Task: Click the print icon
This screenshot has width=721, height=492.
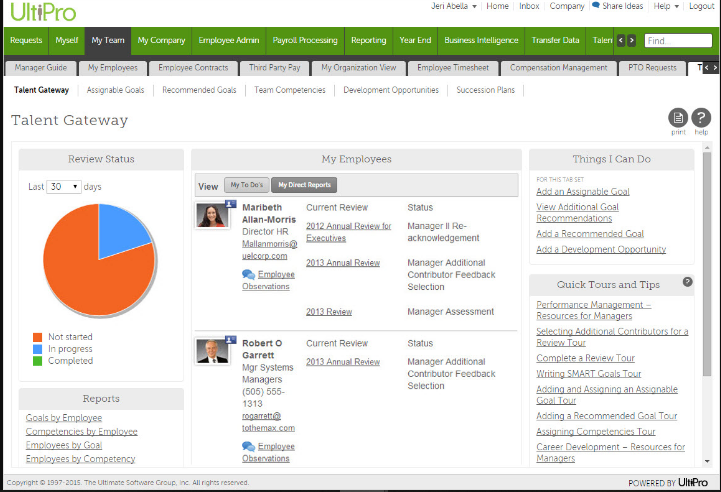Action: point(679,118)
